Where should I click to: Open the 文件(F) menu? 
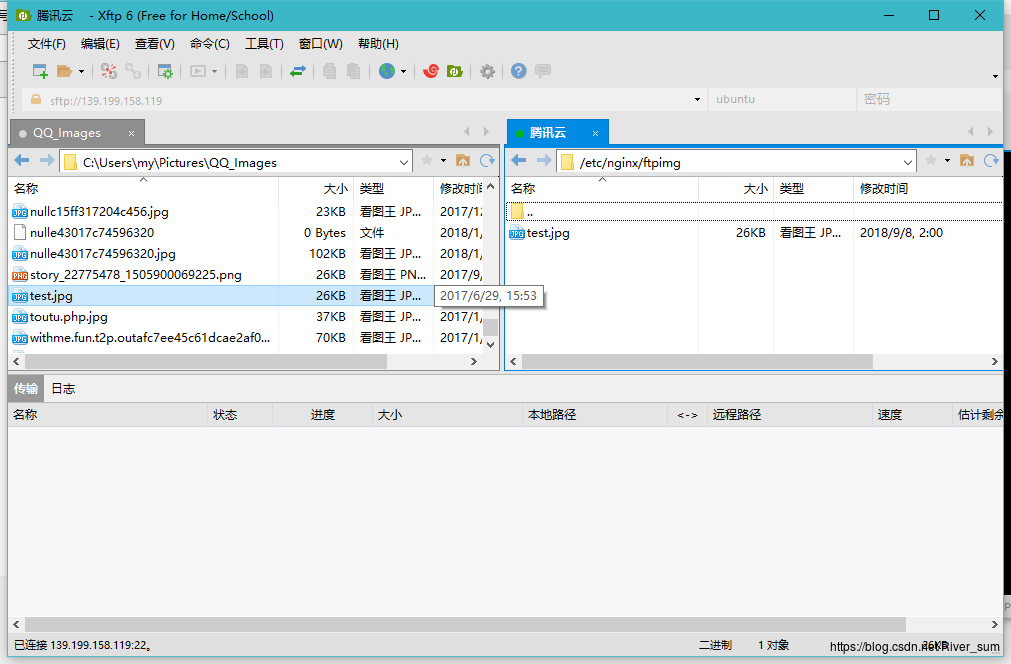47,44
